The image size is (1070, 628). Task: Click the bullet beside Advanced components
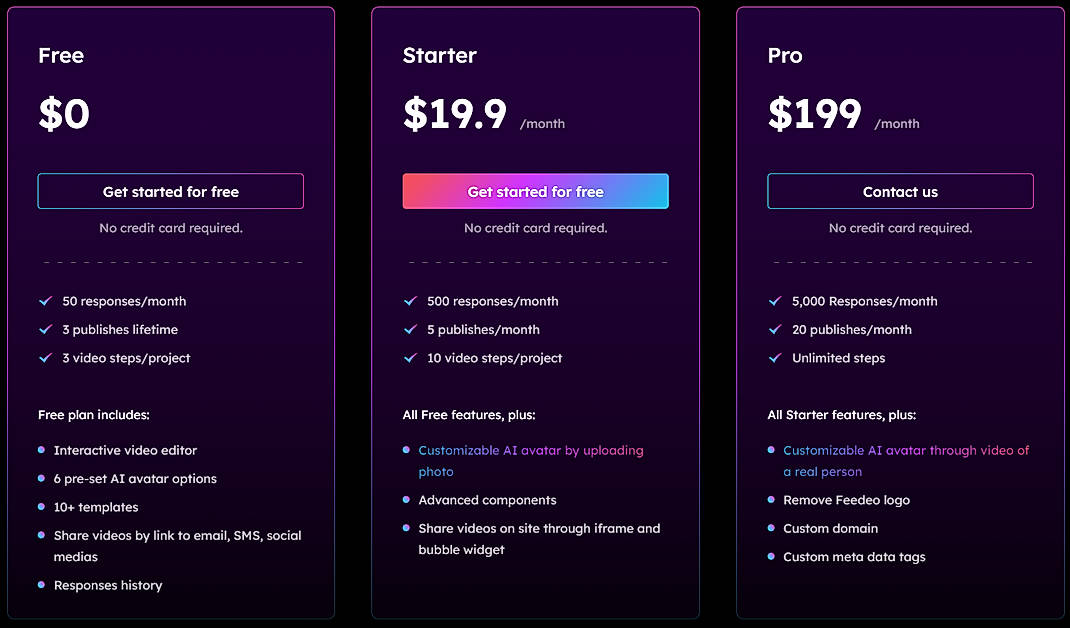406,499
